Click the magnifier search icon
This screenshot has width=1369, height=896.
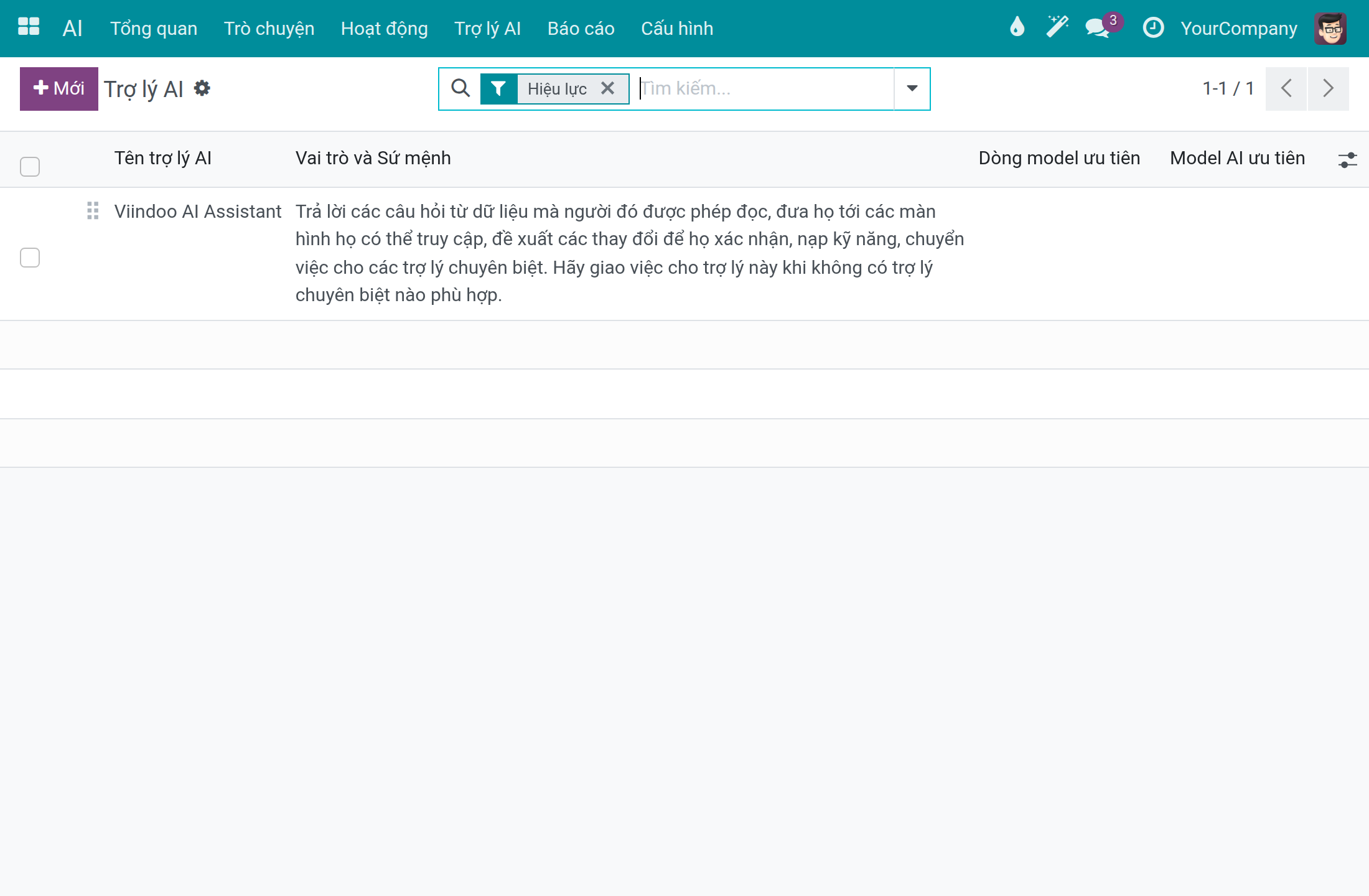[460, 88]
